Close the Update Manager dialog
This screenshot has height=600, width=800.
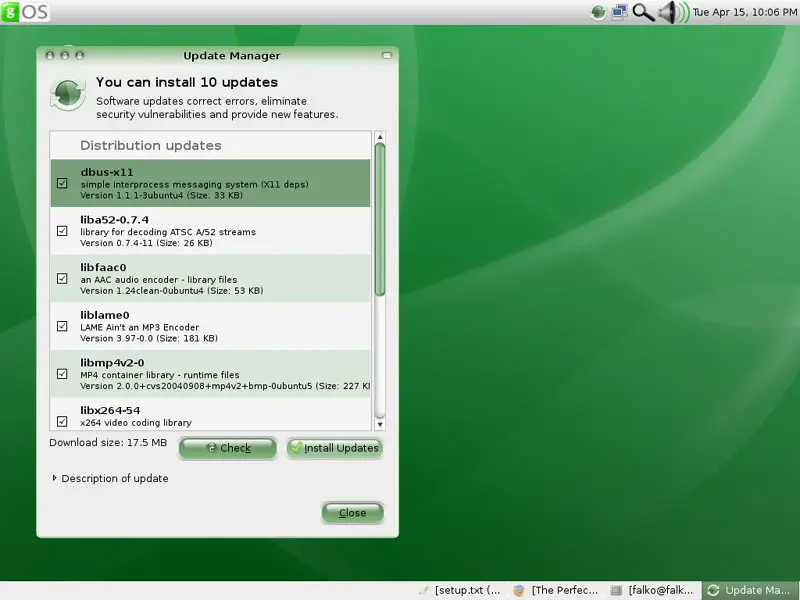(353, 513)
